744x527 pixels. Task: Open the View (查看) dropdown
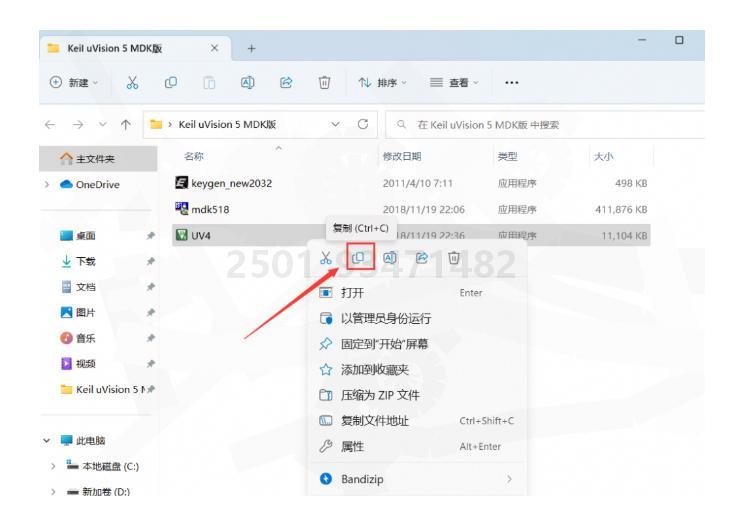[x=454, y=83]
